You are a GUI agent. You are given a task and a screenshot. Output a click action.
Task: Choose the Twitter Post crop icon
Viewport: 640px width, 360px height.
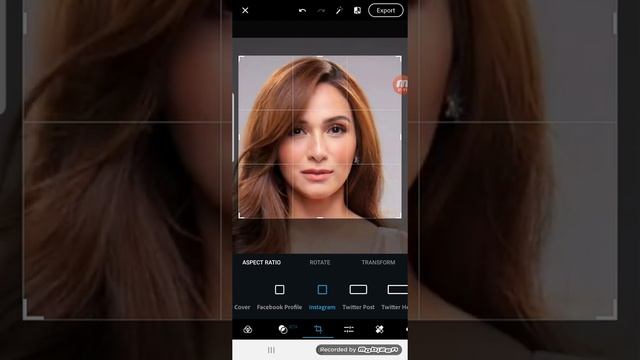[358, 290]
